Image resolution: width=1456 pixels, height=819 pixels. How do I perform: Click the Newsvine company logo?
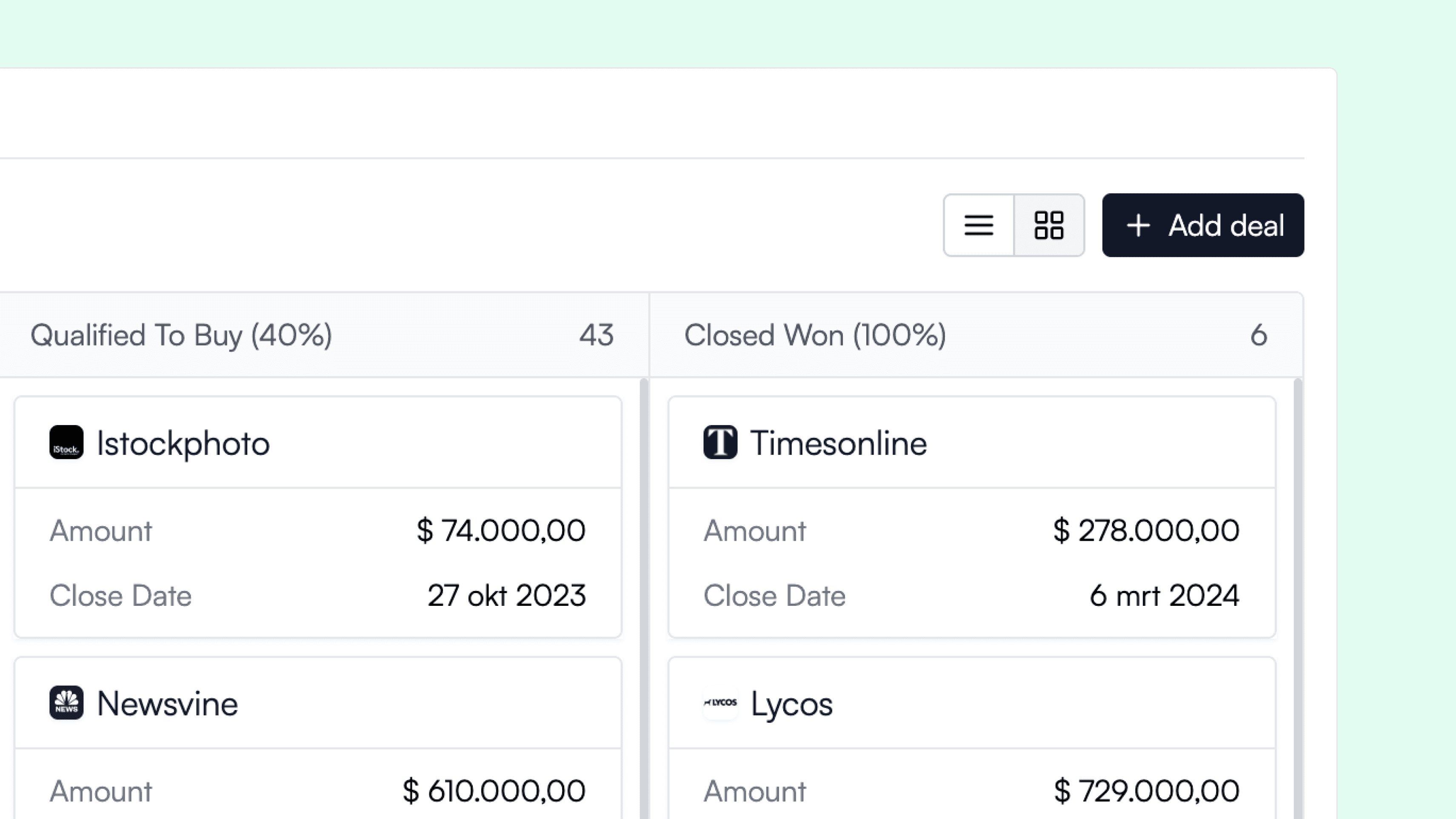click(x=66, y=702)
